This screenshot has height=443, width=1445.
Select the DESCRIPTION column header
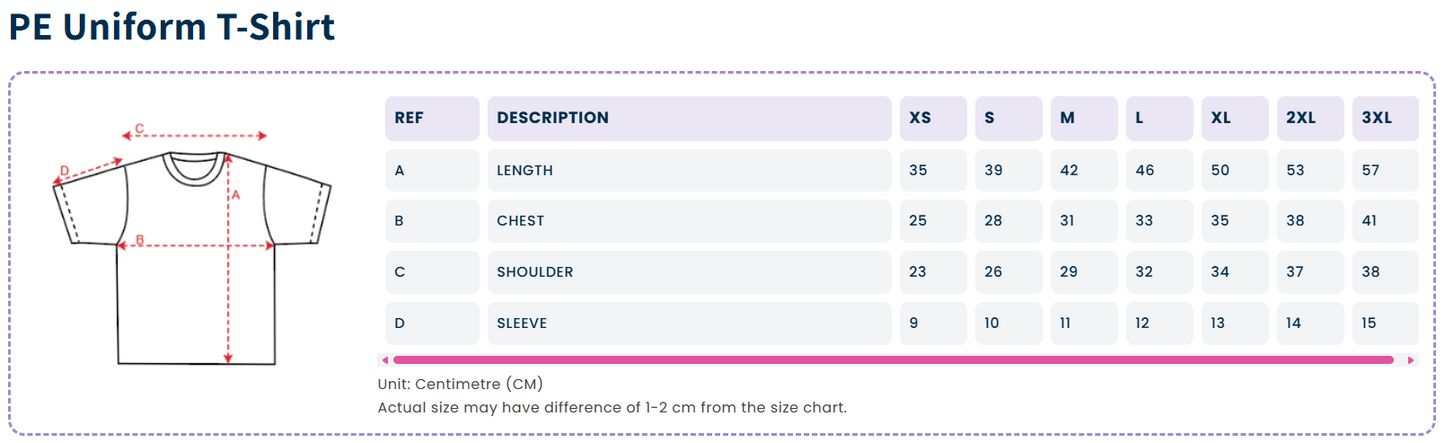point(689,118)
